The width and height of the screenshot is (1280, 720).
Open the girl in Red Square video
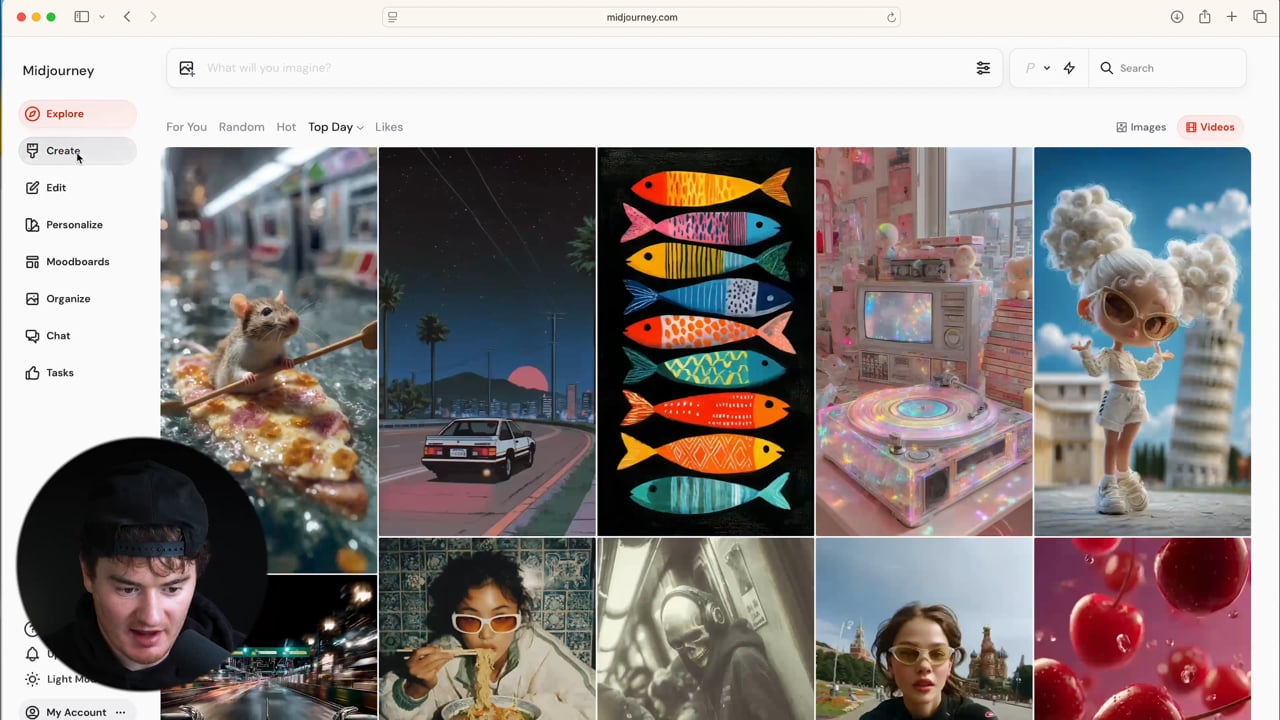pyautogui.click(x=924, y=629)
